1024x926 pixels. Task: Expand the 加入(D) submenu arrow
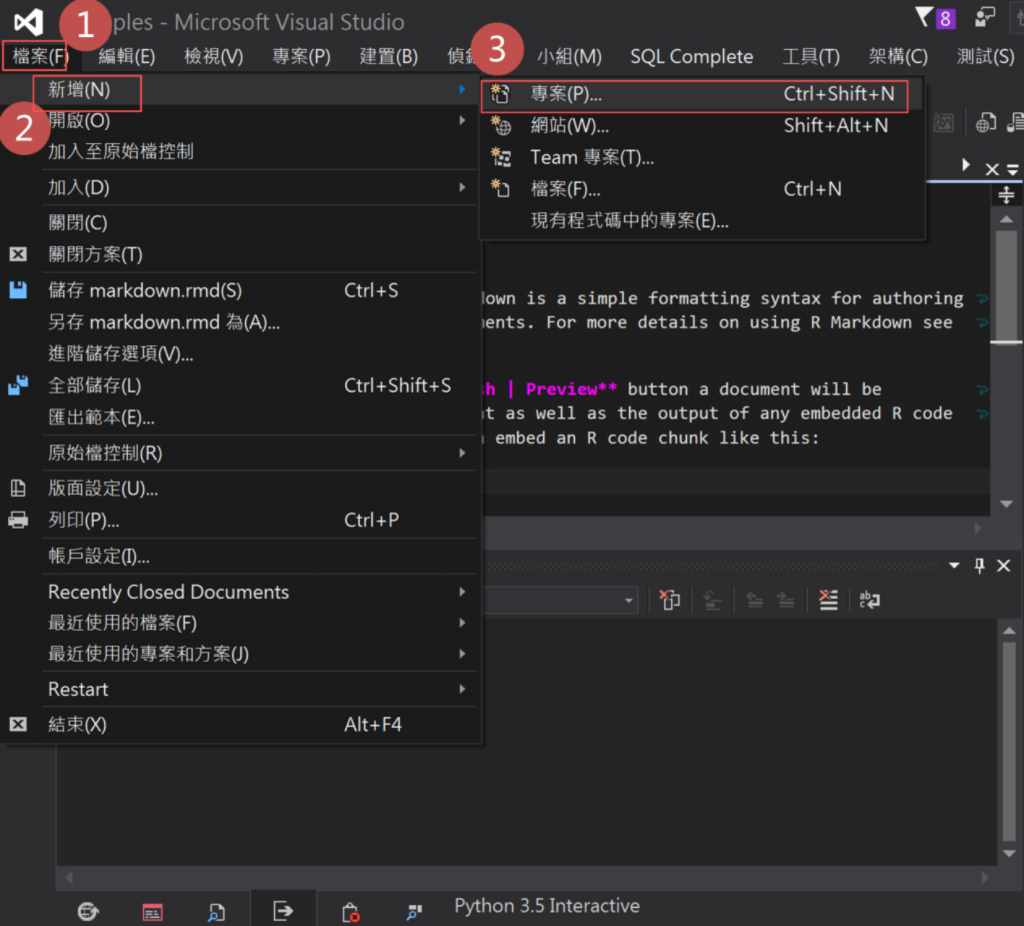click(x=462, y=187)
